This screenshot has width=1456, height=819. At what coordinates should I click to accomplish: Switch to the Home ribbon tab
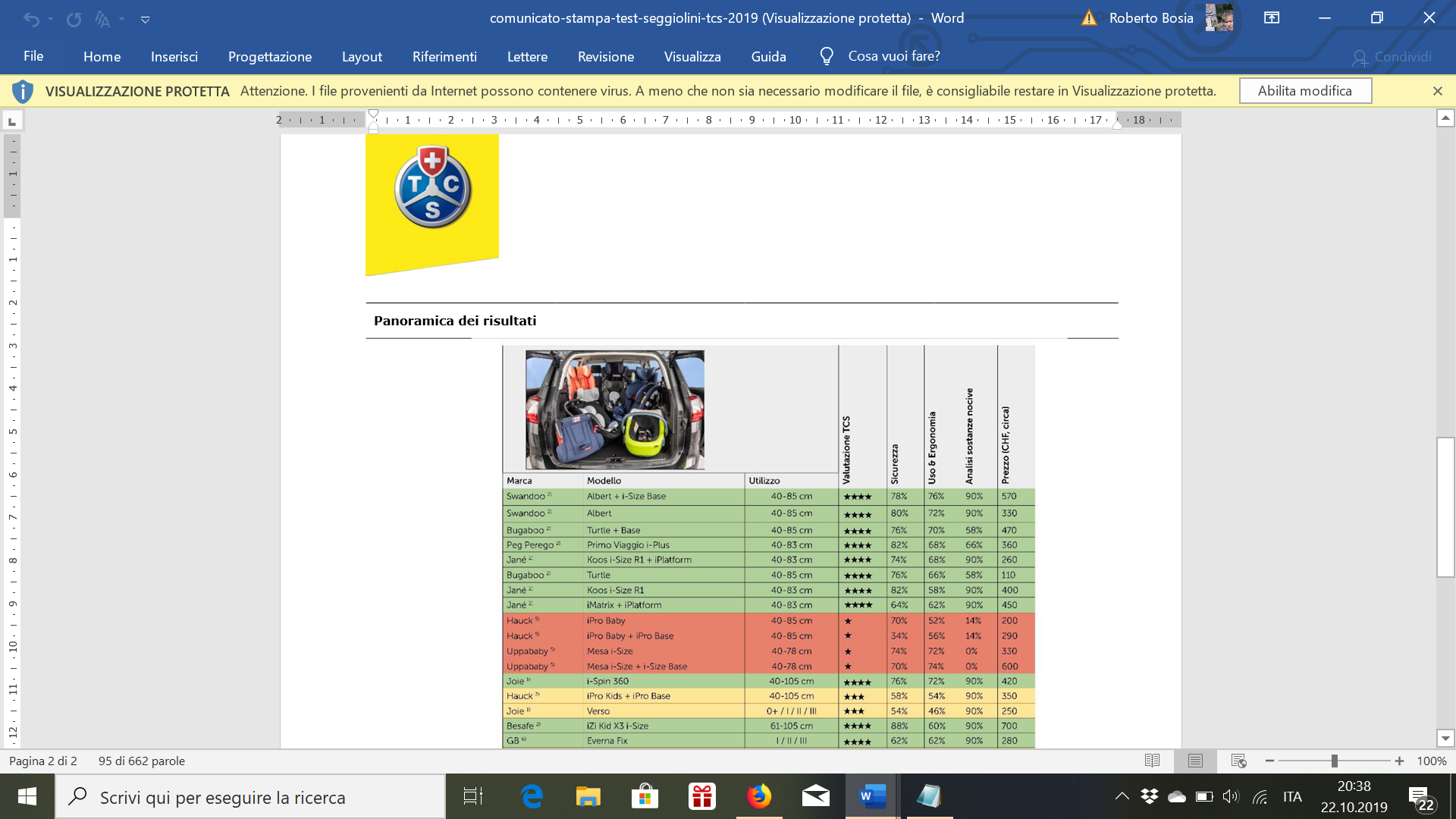coord(102,56)
